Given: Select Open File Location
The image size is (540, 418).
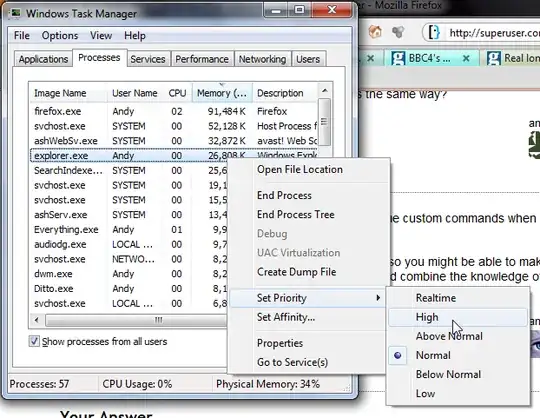Looking at the screenshot, I should tap(308, 169).
